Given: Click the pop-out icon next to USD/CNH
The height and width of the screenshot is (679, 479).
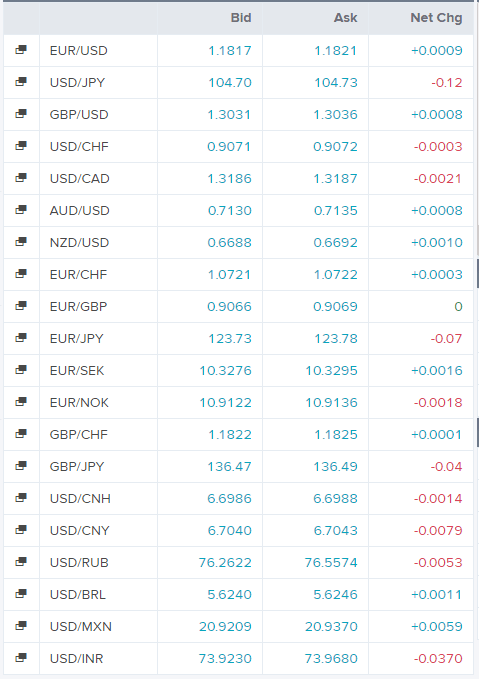Looking at the screenshot, I should tap(21, 498).
